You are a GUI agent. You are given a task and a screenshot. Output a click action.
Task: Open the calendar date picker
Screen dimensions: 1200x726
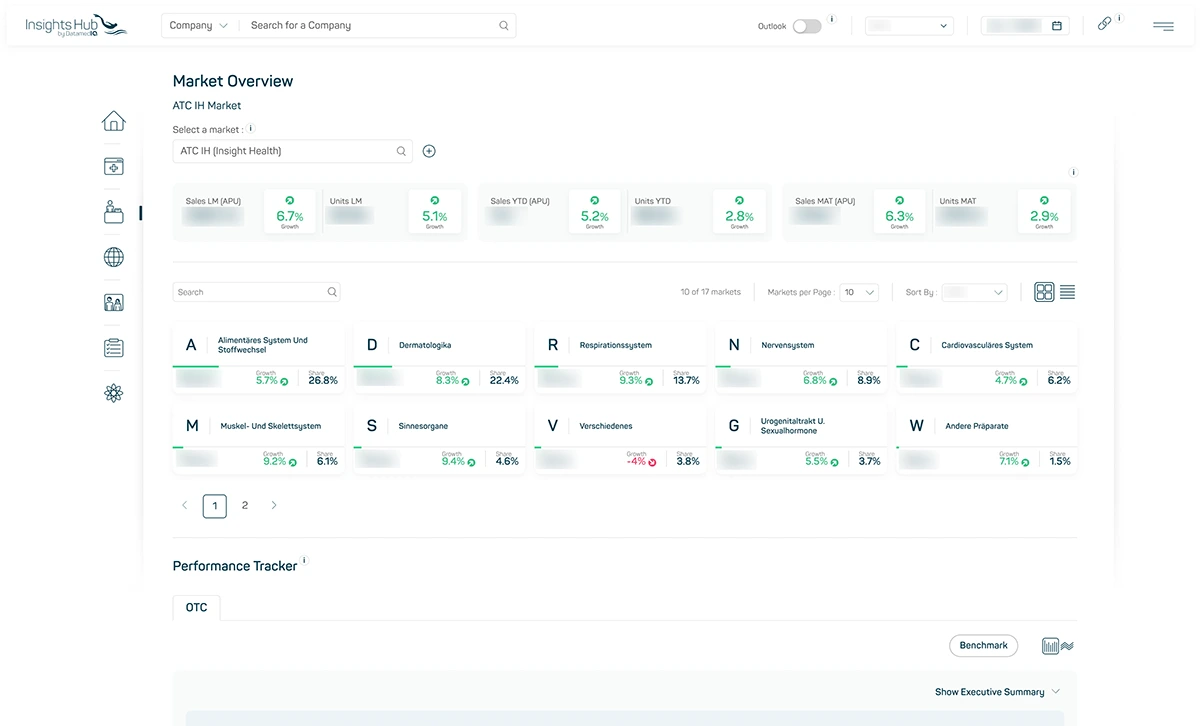1057,26
